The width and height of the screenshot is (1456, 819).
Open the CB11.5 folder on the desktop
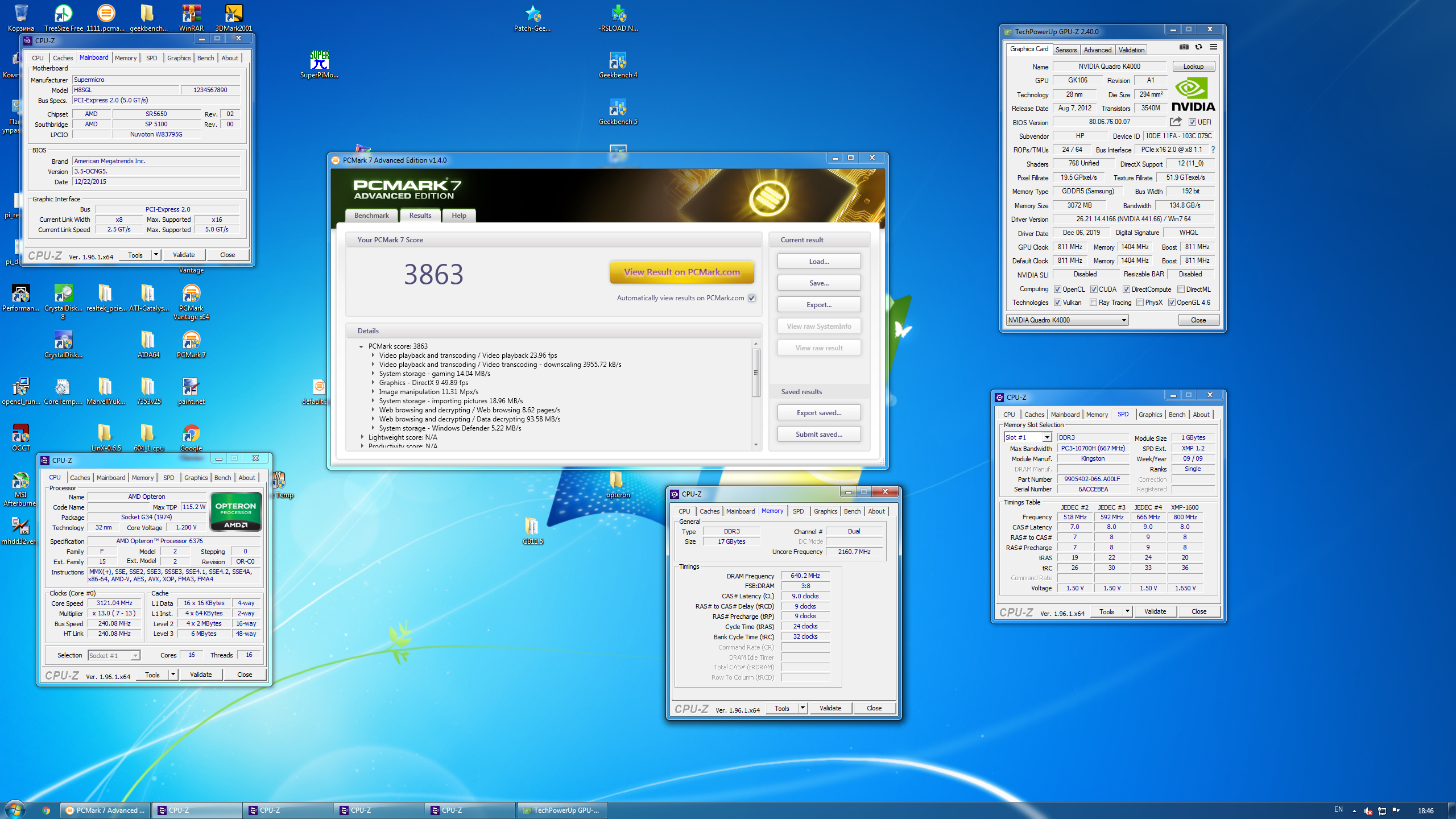pyautogui.click(x=532, y=531)
